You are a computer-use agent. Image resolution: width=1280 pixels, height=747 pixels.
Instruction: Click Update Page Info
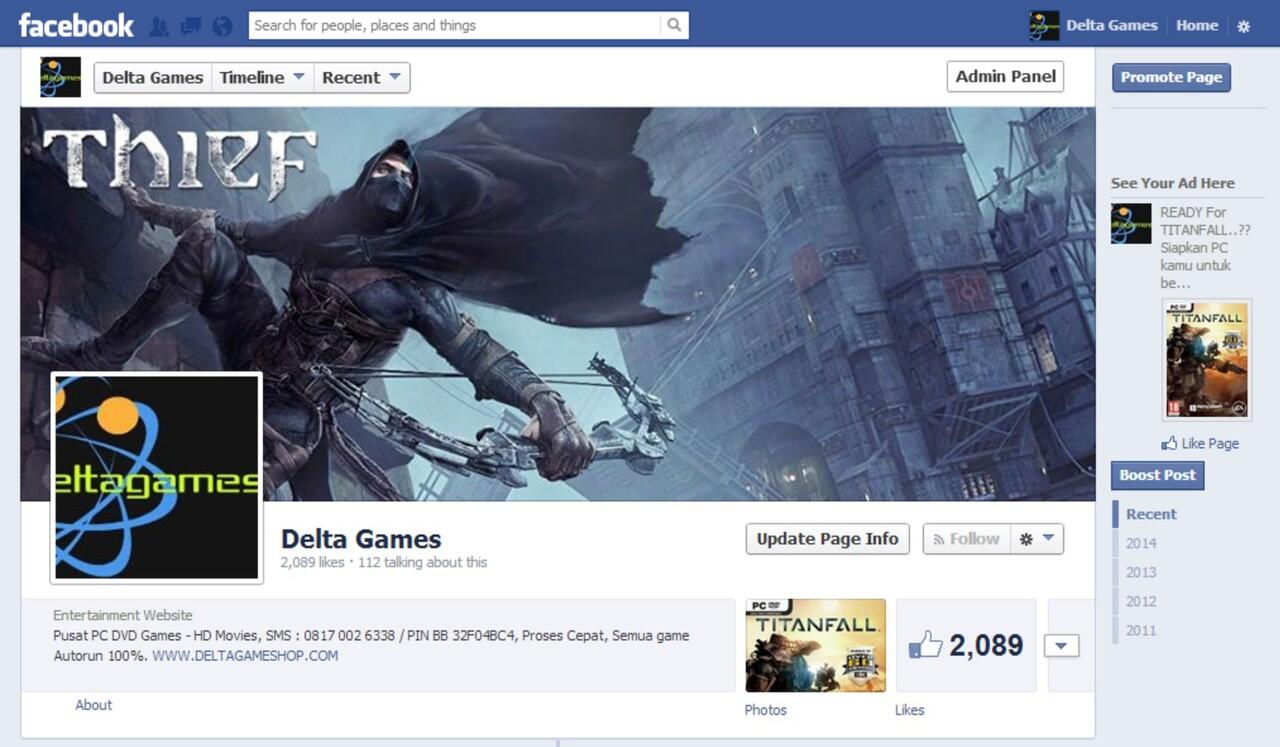[827, 539]
